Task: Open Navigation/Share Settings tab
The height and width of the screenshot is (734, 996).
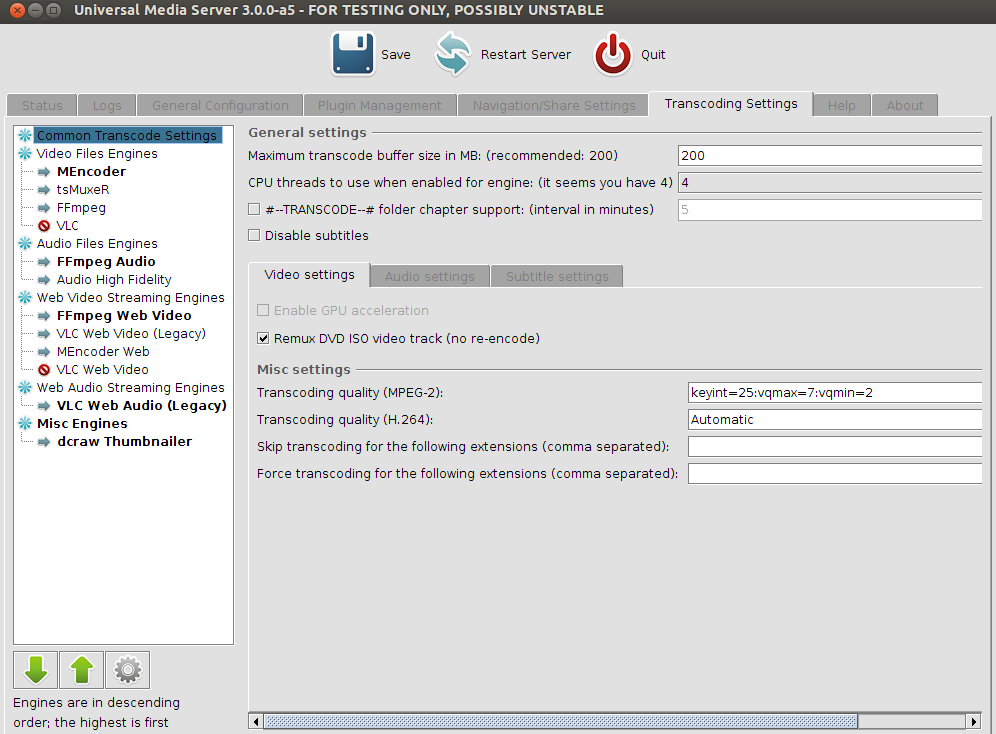Action: [554, 105]
